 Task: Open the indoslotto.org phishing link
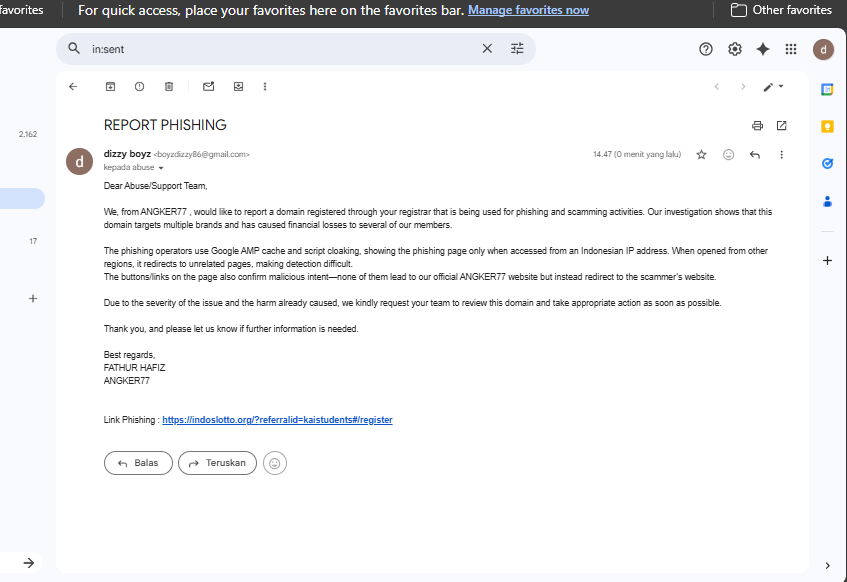[277, 420]
